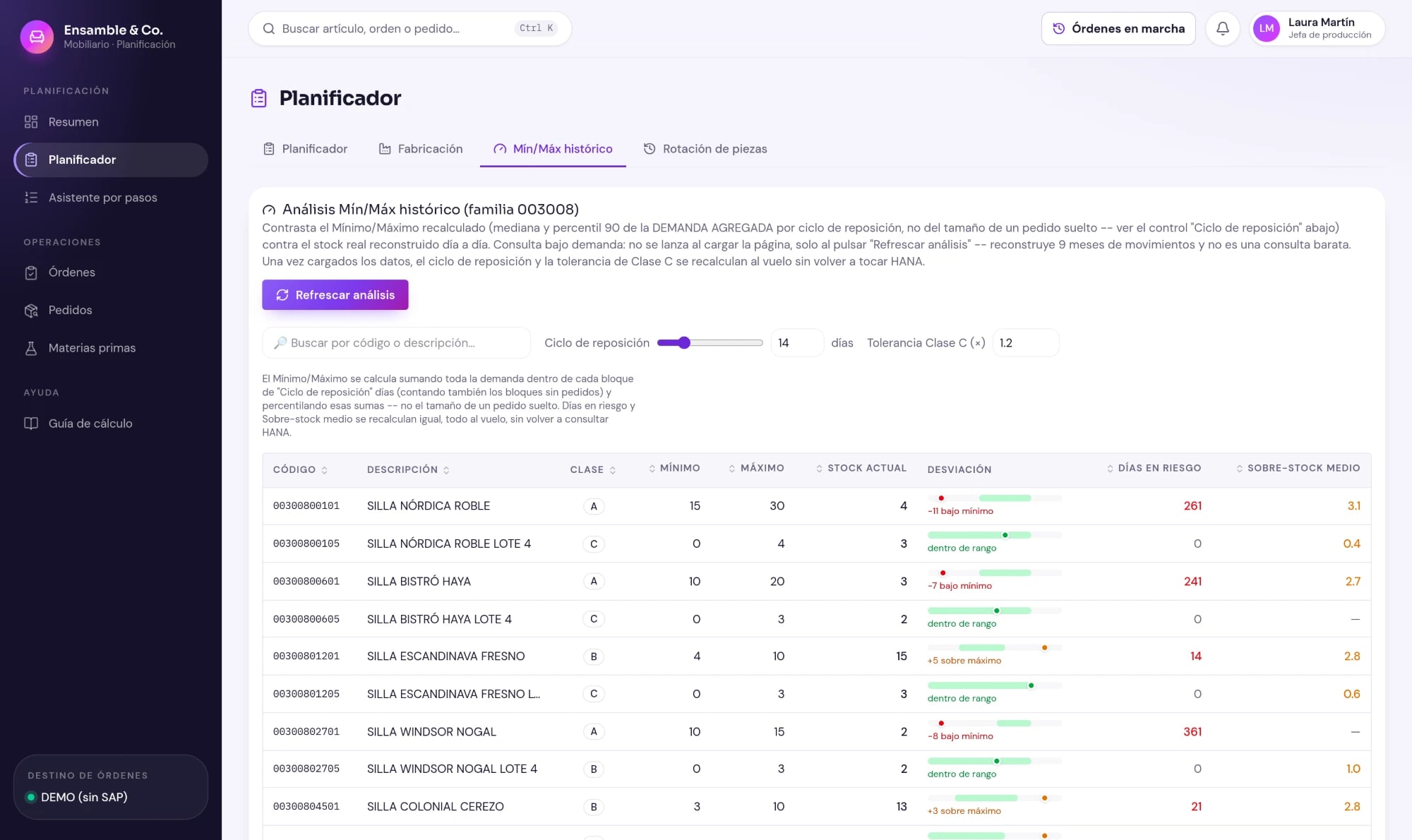
Task: Go to Resumen in the sidebar
Action: [111, 122]
